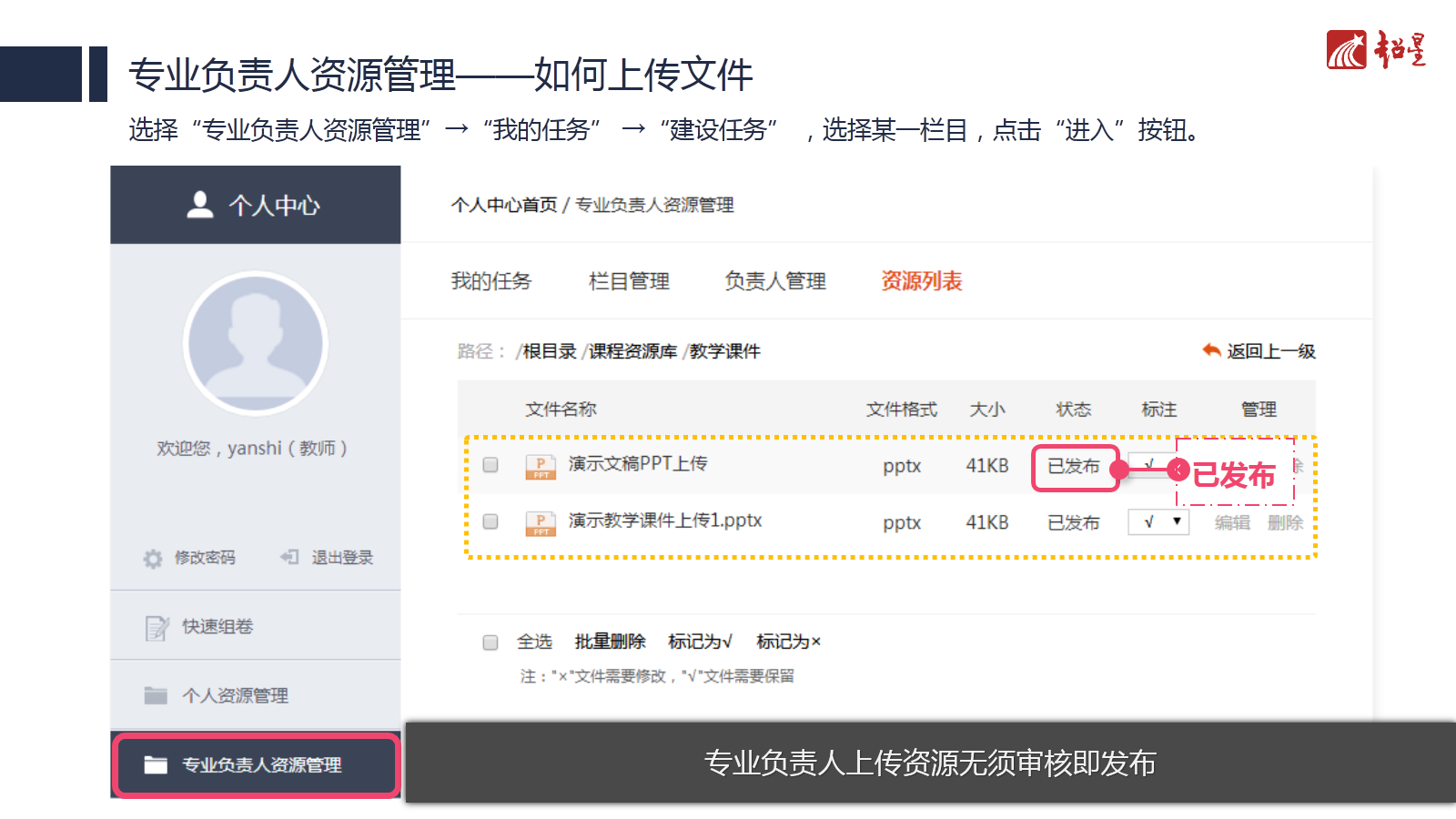Open the 课程资源库 path link
Viewport: 1456px width, 819px height.
tap(632, 351)
